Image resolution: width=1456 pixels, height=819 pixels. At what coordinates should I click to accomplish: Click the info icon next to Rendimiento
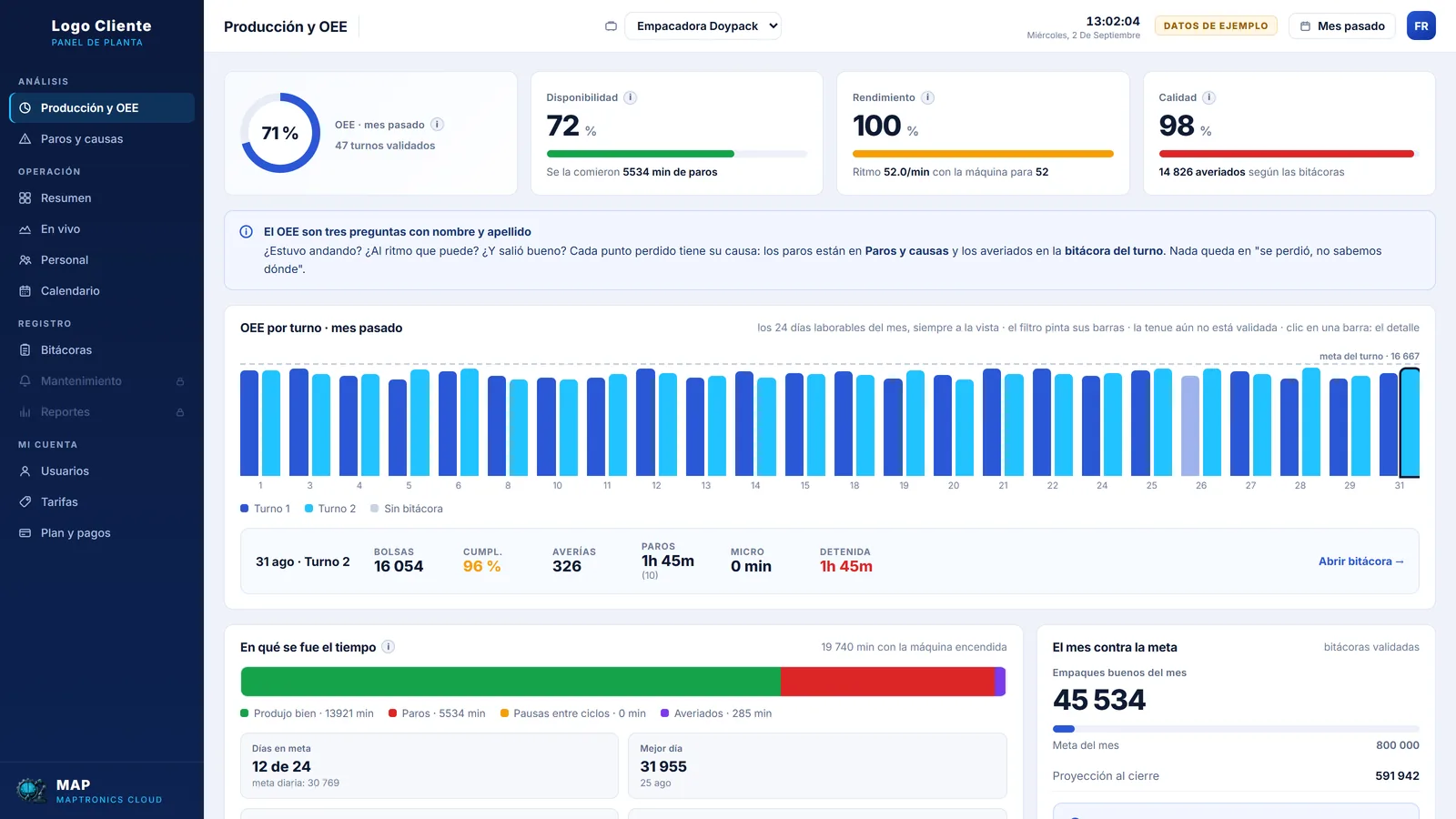(x=927, y=97)
